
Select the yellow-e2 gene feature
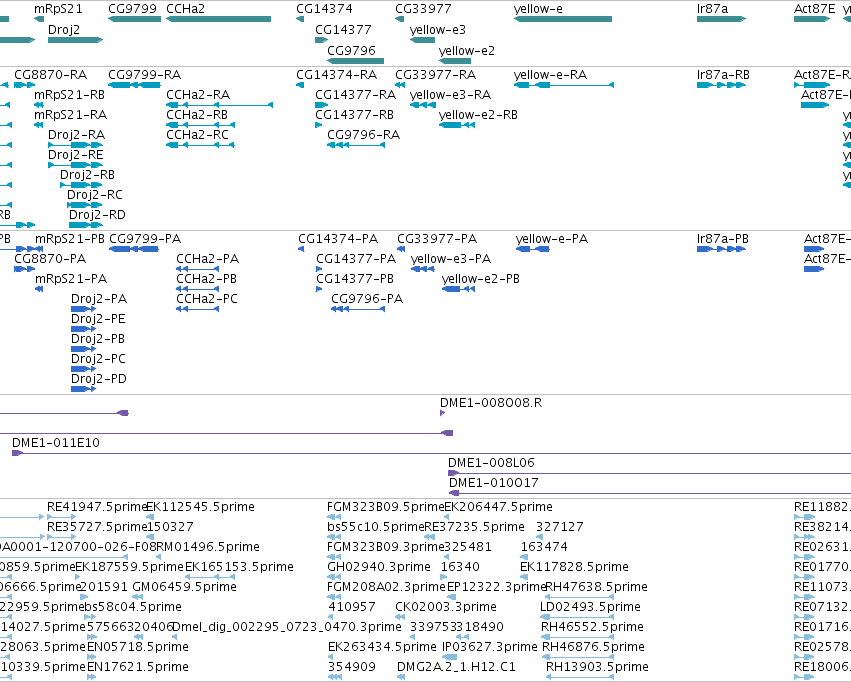click(x=455, y=61)
